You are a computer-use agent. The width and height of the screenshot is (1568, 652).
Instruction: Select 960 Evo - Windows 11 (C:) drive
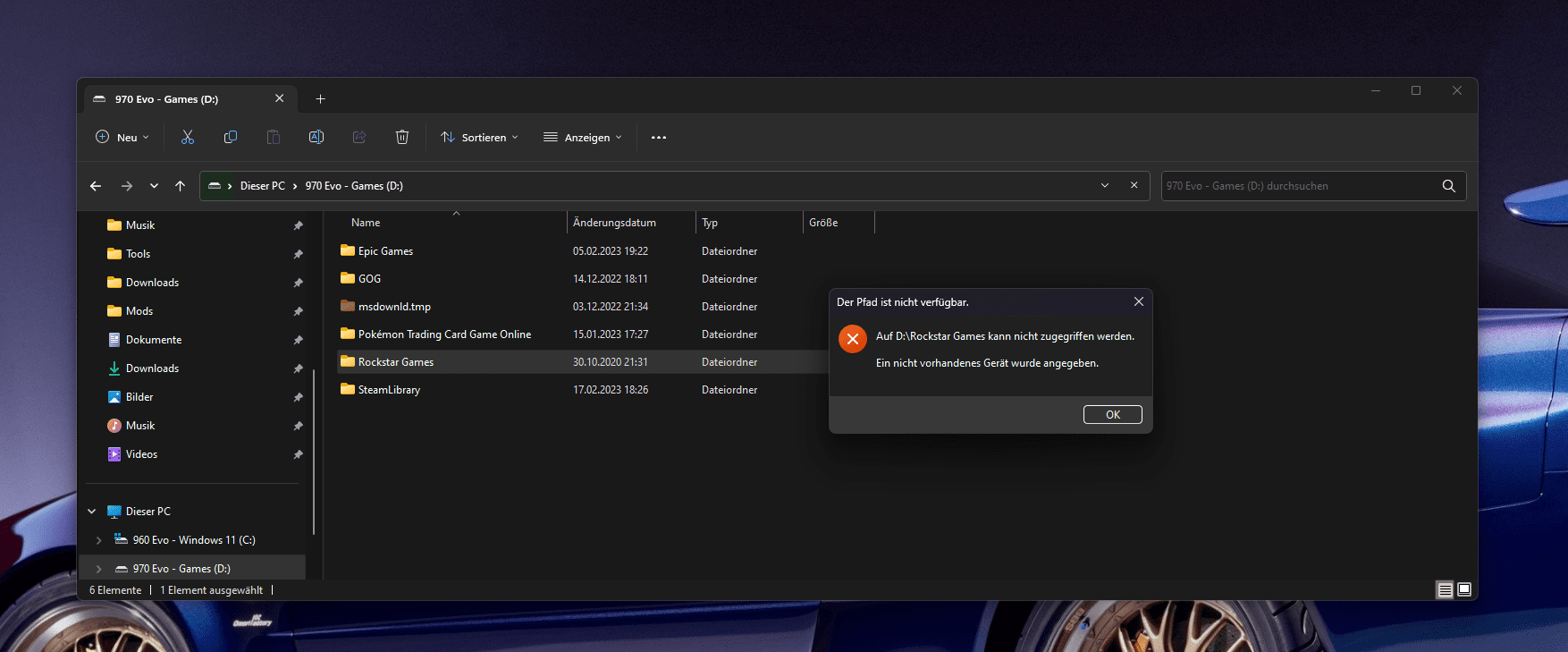click(x=193, y=540)
